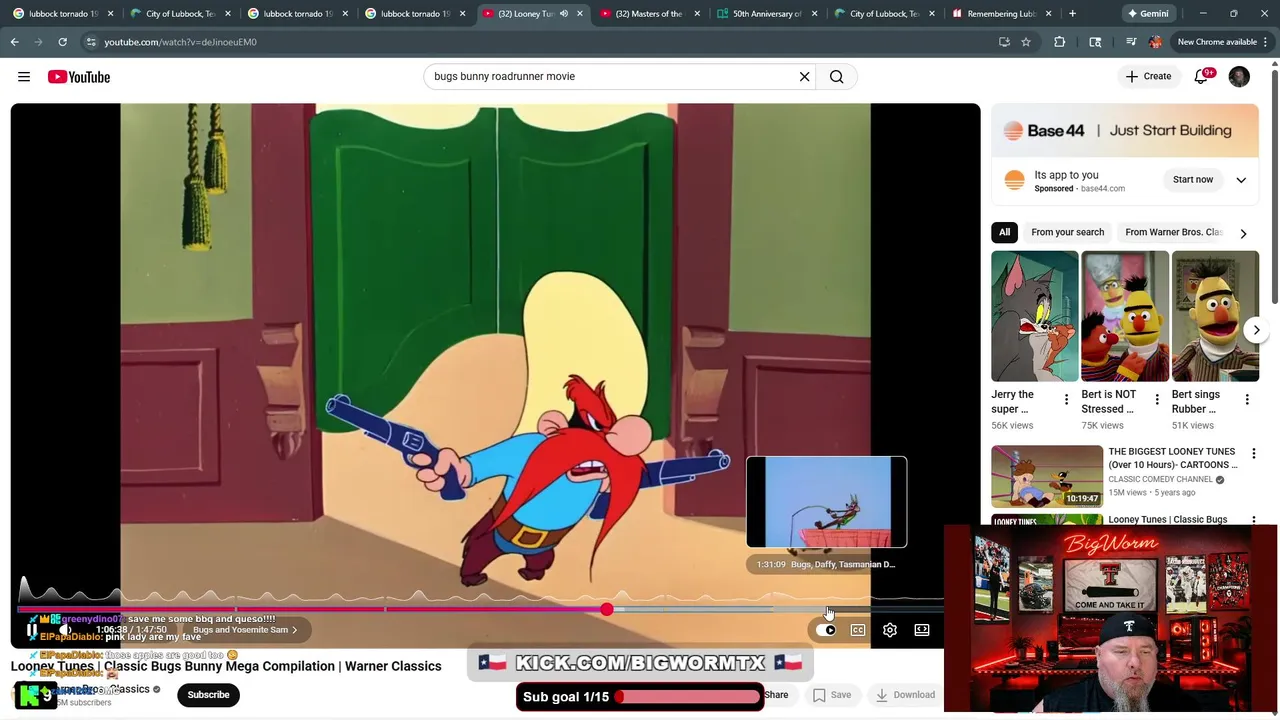Viewport: 1280px width, 720px height.
Task: Open CLASSIC COMEDY CHANNEL link
Action: pyautogui.click(x=1160, y=479)
